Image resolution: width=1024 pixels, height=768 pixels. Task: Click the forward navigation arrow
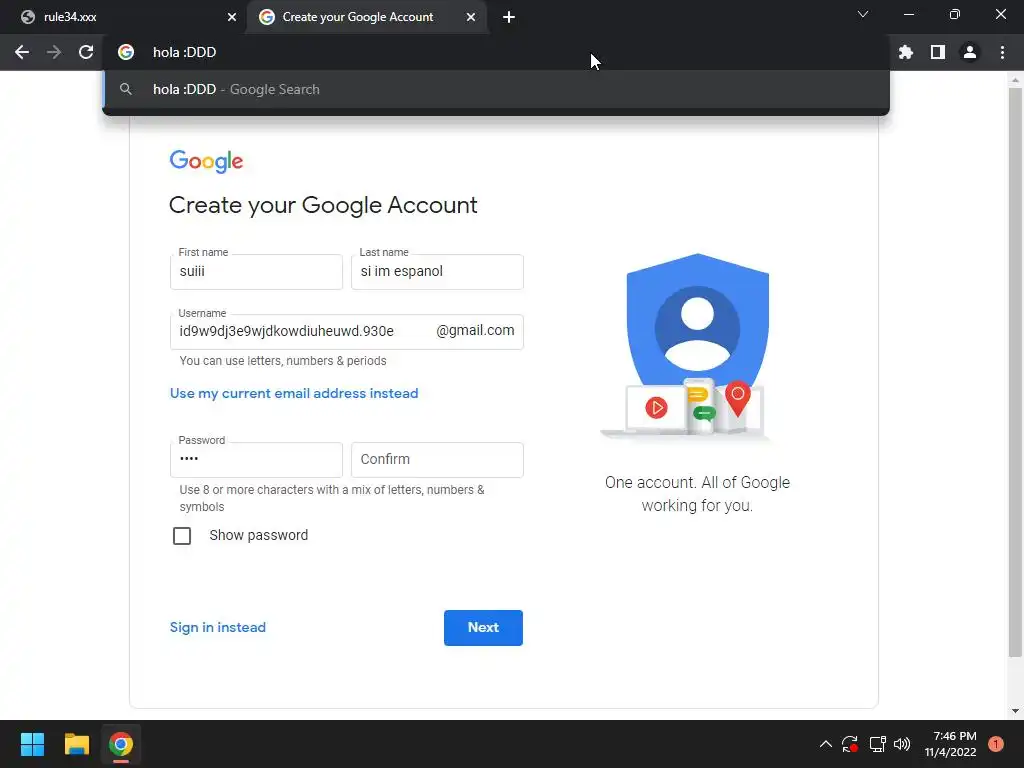coord(54,52)
